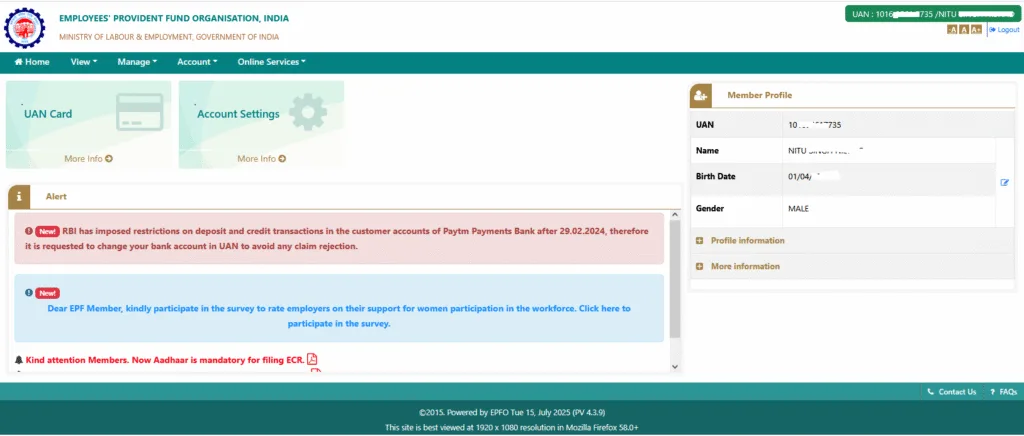
Task: Click alert scrollbar down arrow
Action: pyautogui.click(x=675, y=367)
